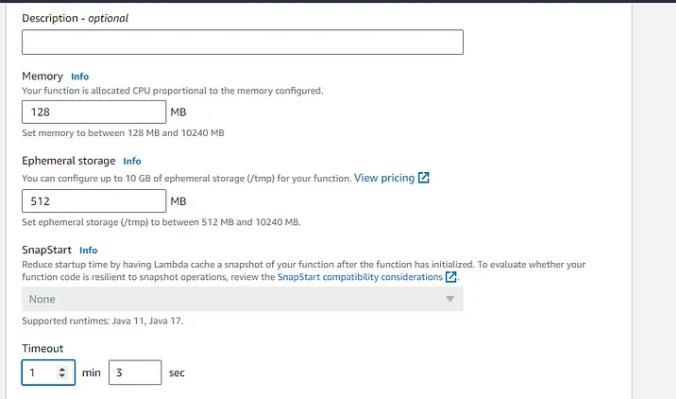Click the Ephemeral storage section label
676x399 pixels.
(69, 161)
